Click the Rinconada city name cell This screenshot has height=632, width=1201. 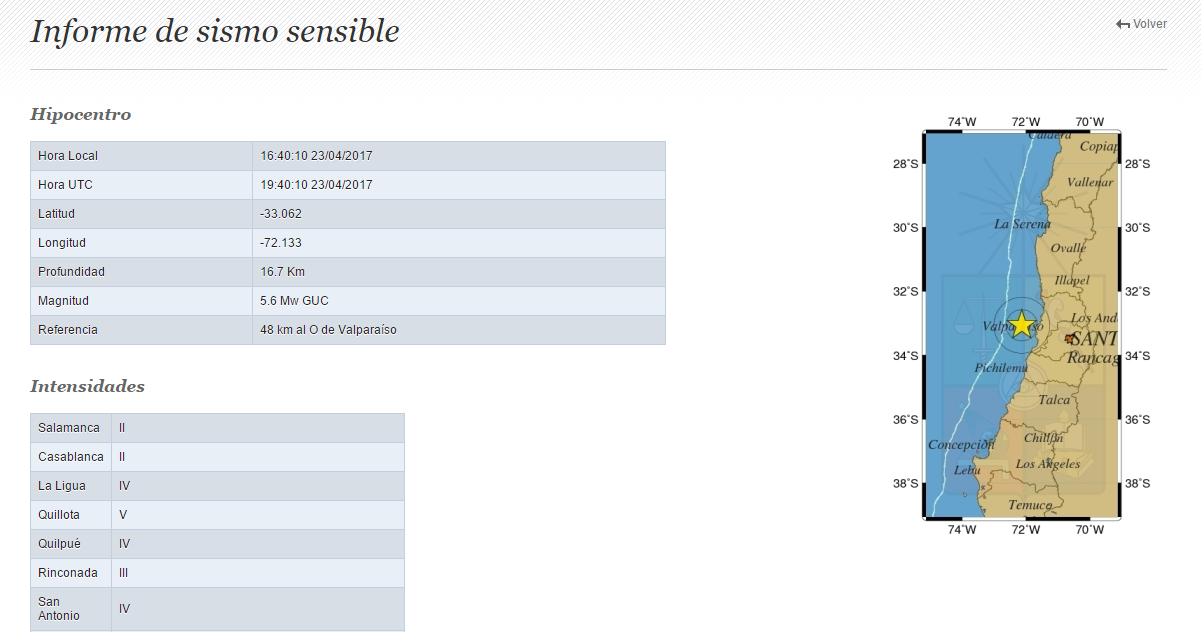(x=68, y=573)
